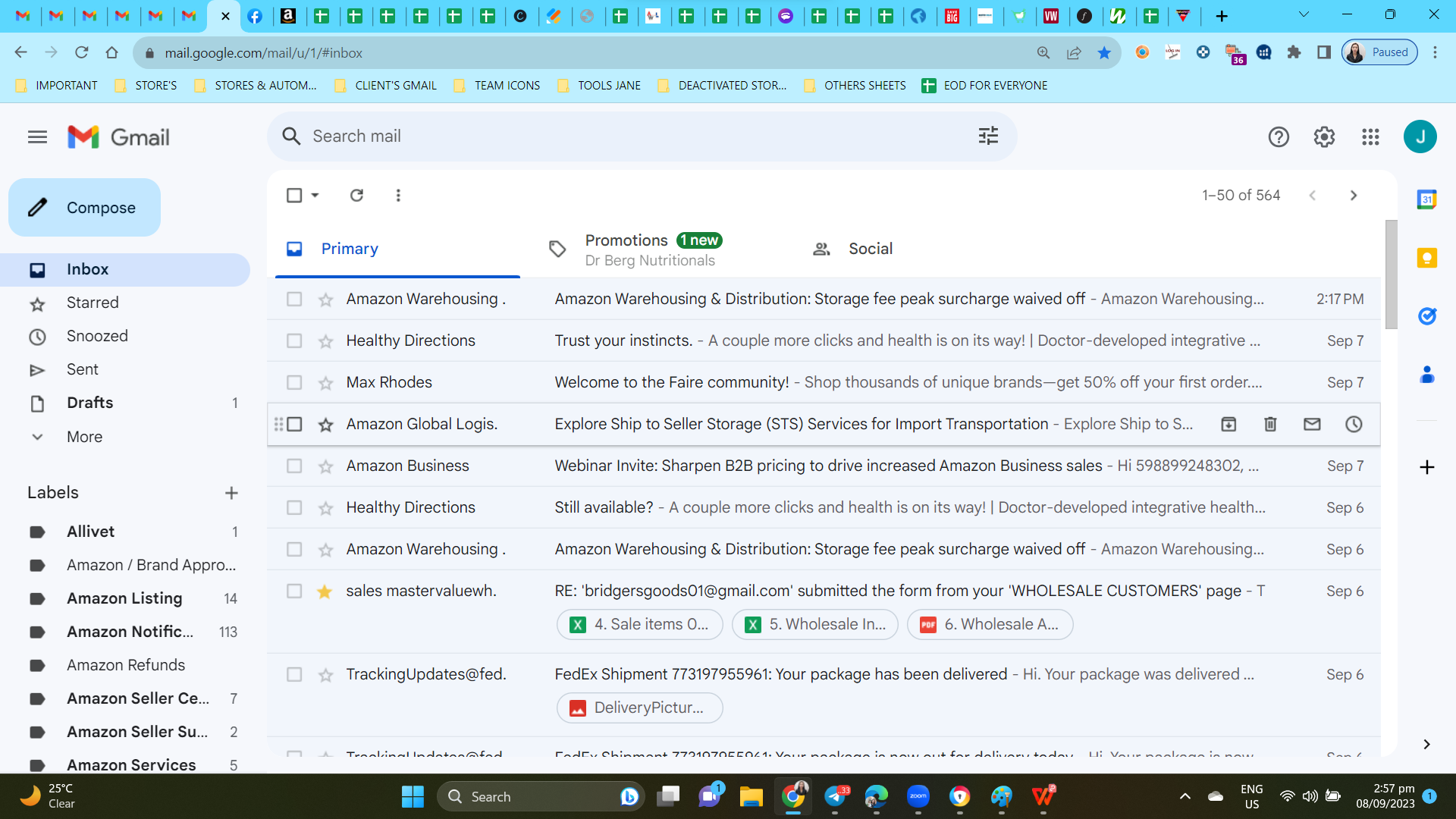The image size is (1456, 819).
Task: Open Zoom from the taskbar
Action: pos(918,796)
